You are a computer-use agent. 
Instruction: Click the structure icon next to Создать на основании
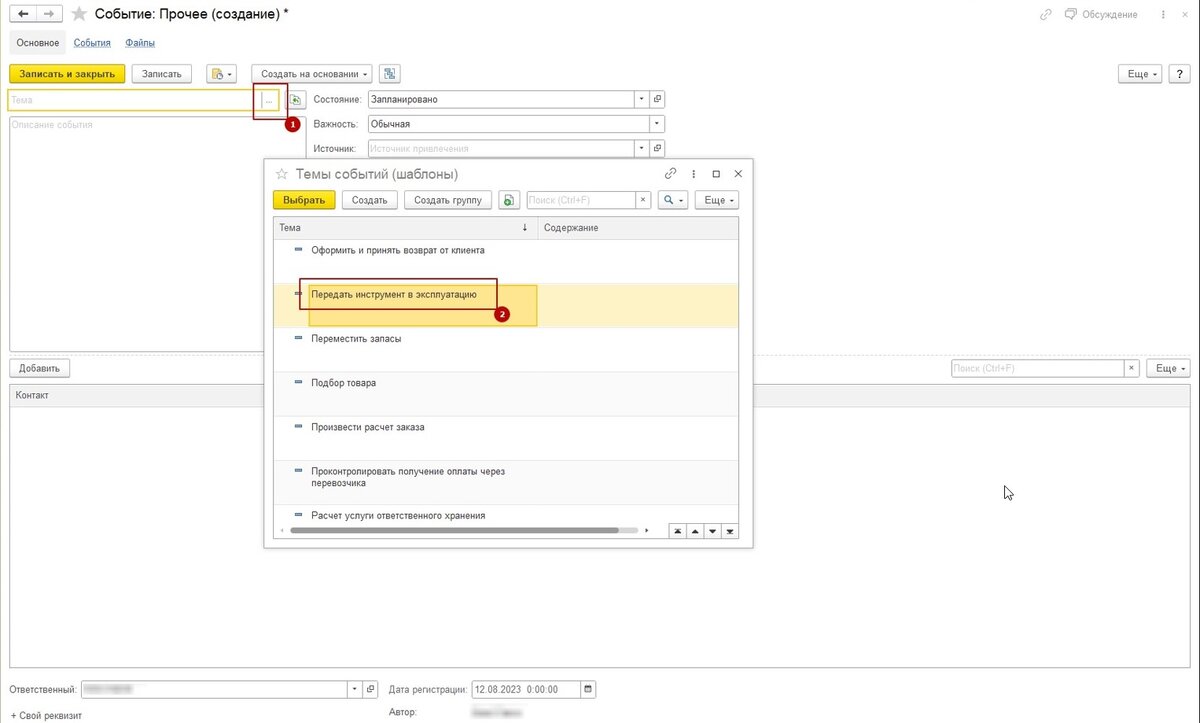tap(390, 74)
